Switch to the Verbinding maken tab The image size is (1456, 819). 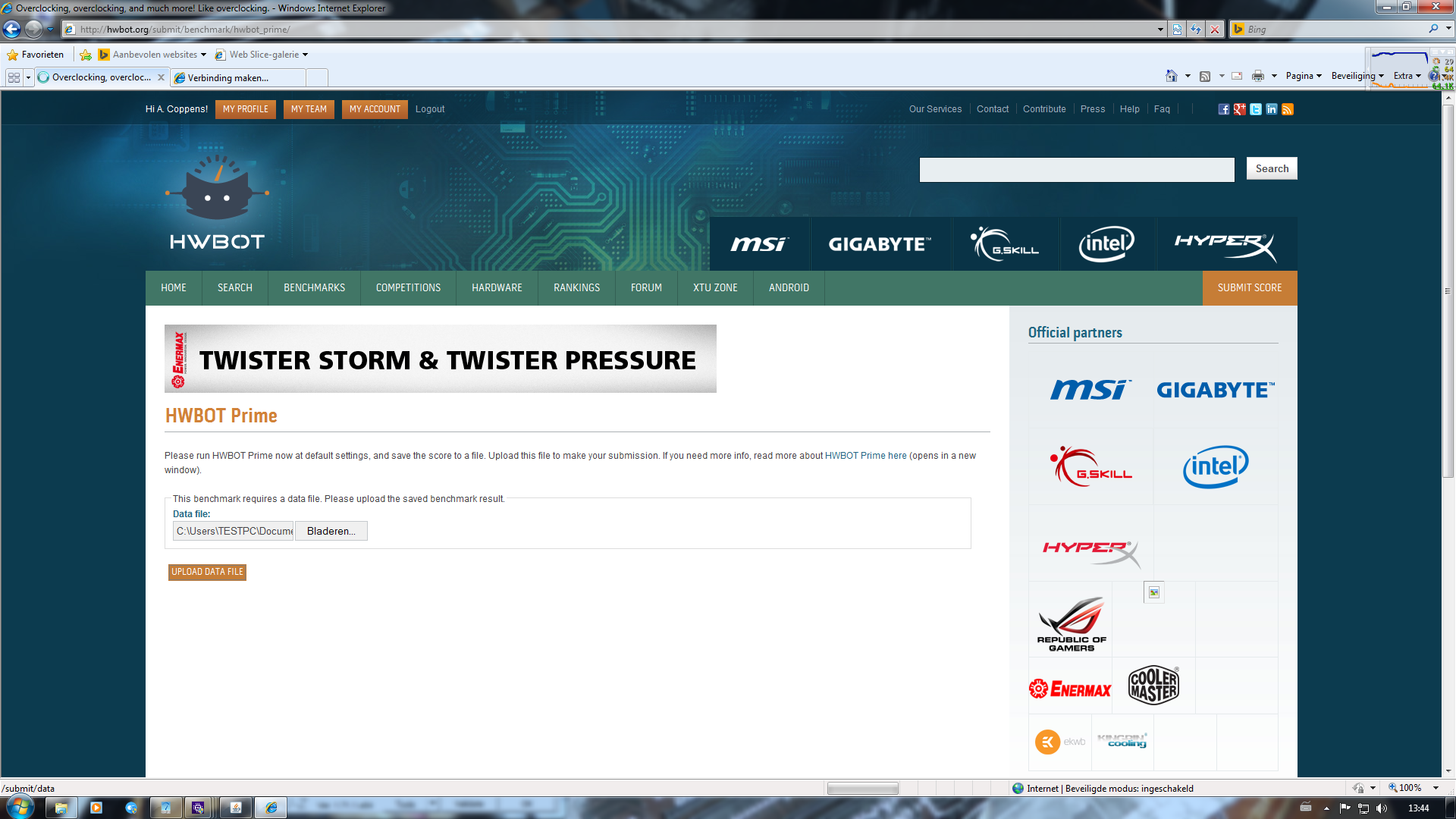(239, 77)
